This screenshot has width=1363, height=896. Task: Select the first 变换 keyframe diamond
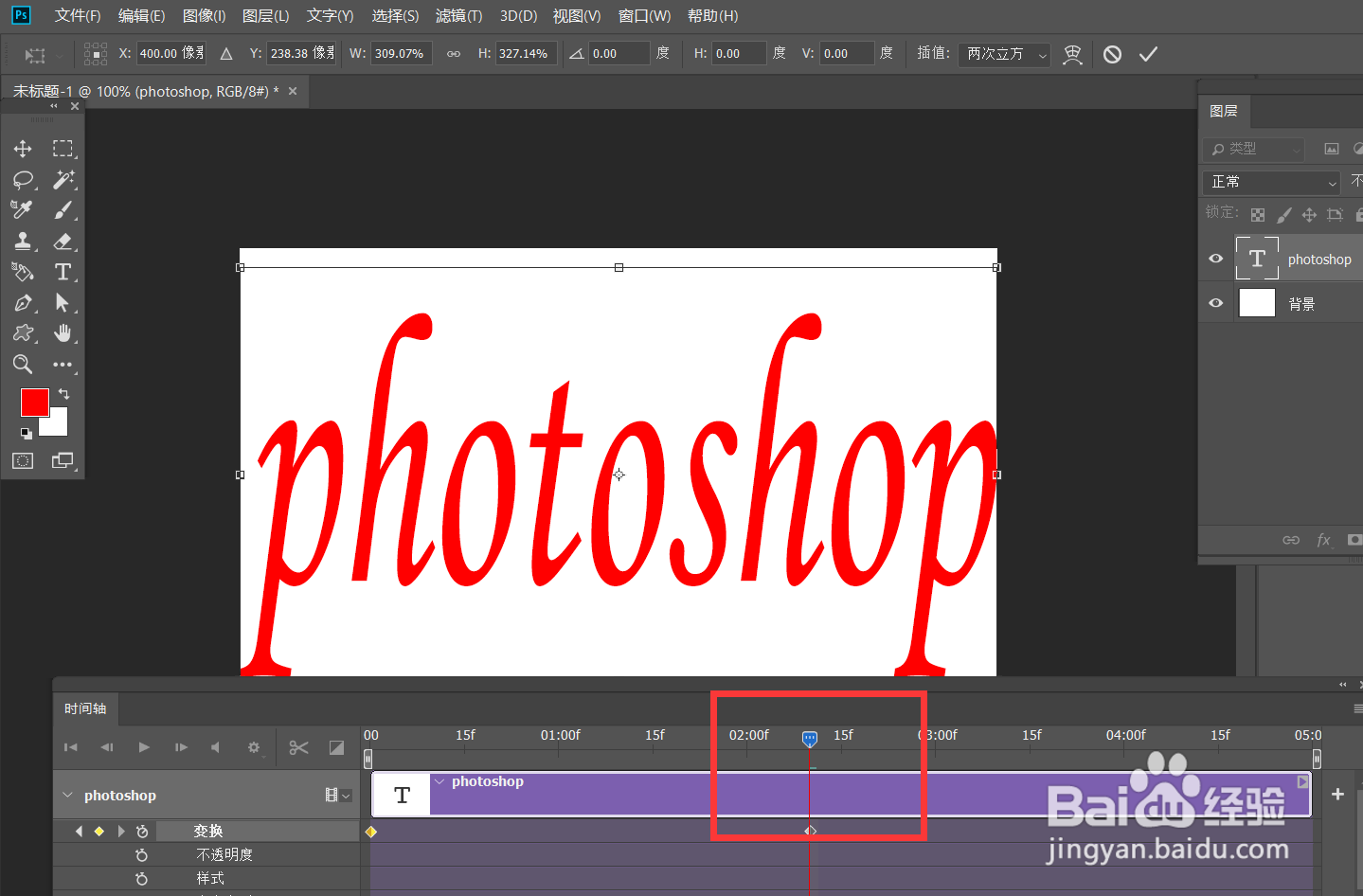(371, 831)
